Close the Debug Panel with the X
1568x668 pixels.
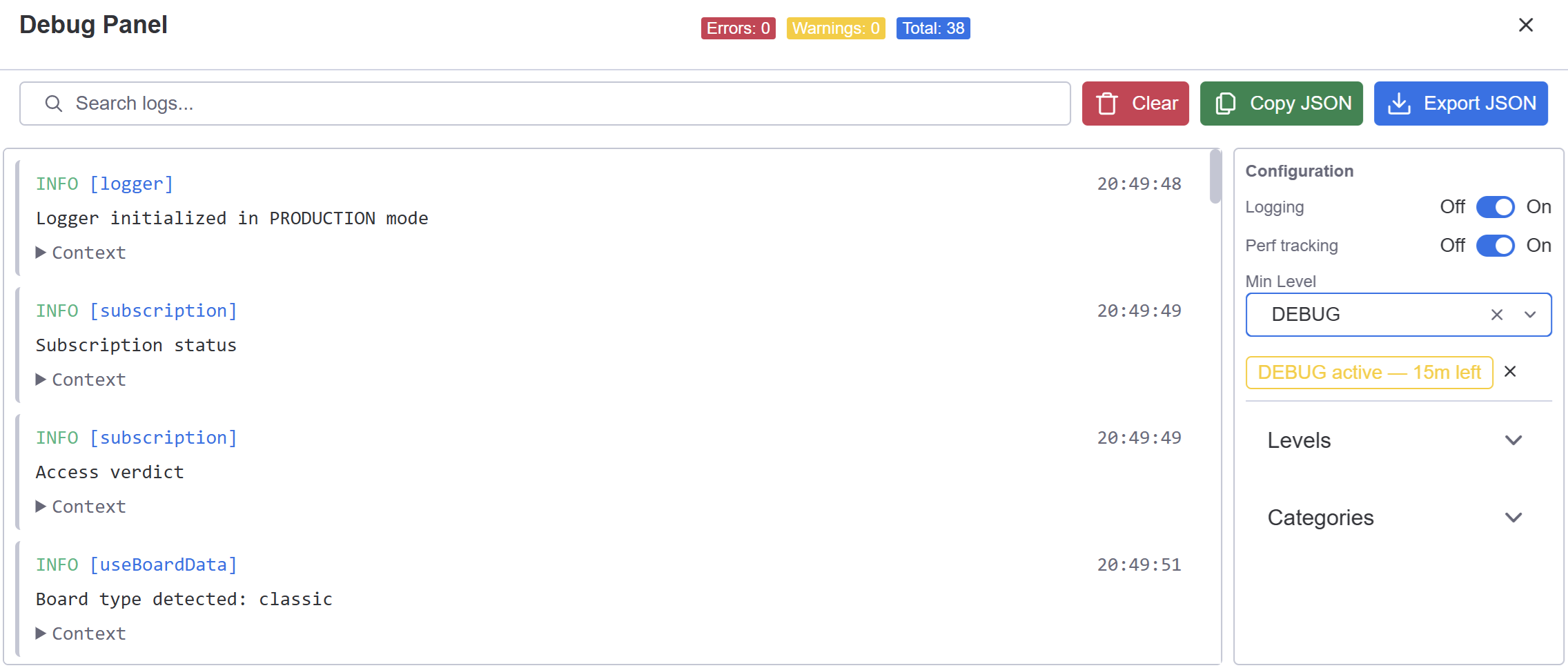(1526, 25)
